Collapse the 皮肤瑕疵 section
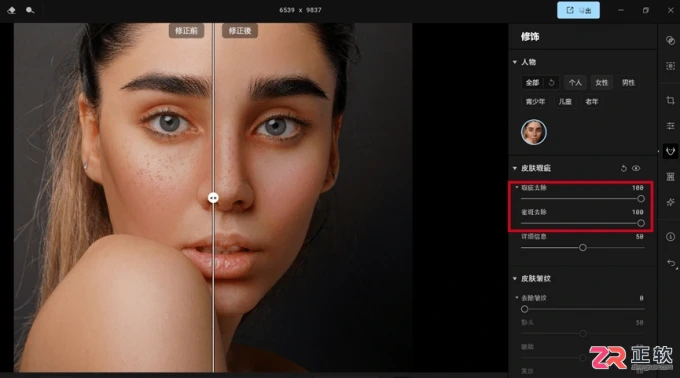Image resolution: width=680 pixels, height=378 pixels. 515,168
